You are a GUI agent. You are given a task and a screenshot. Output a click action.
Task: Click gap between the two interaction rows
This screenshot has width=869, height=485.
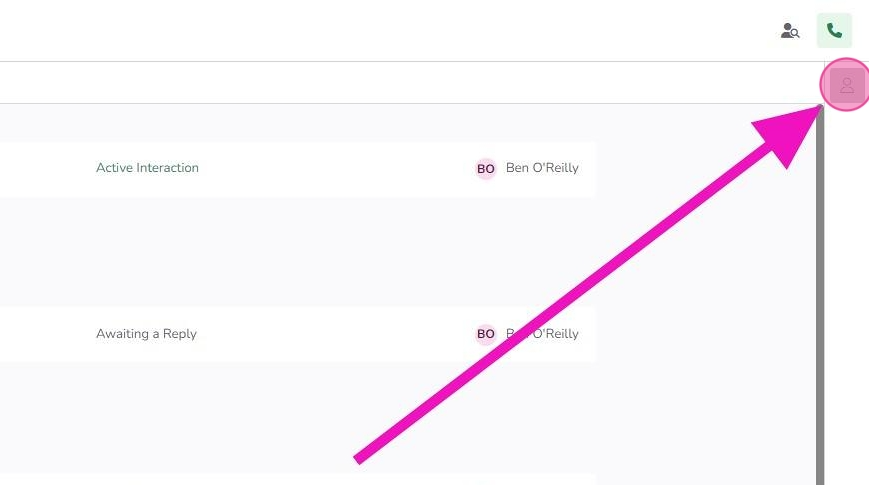(x=298, y=252)
